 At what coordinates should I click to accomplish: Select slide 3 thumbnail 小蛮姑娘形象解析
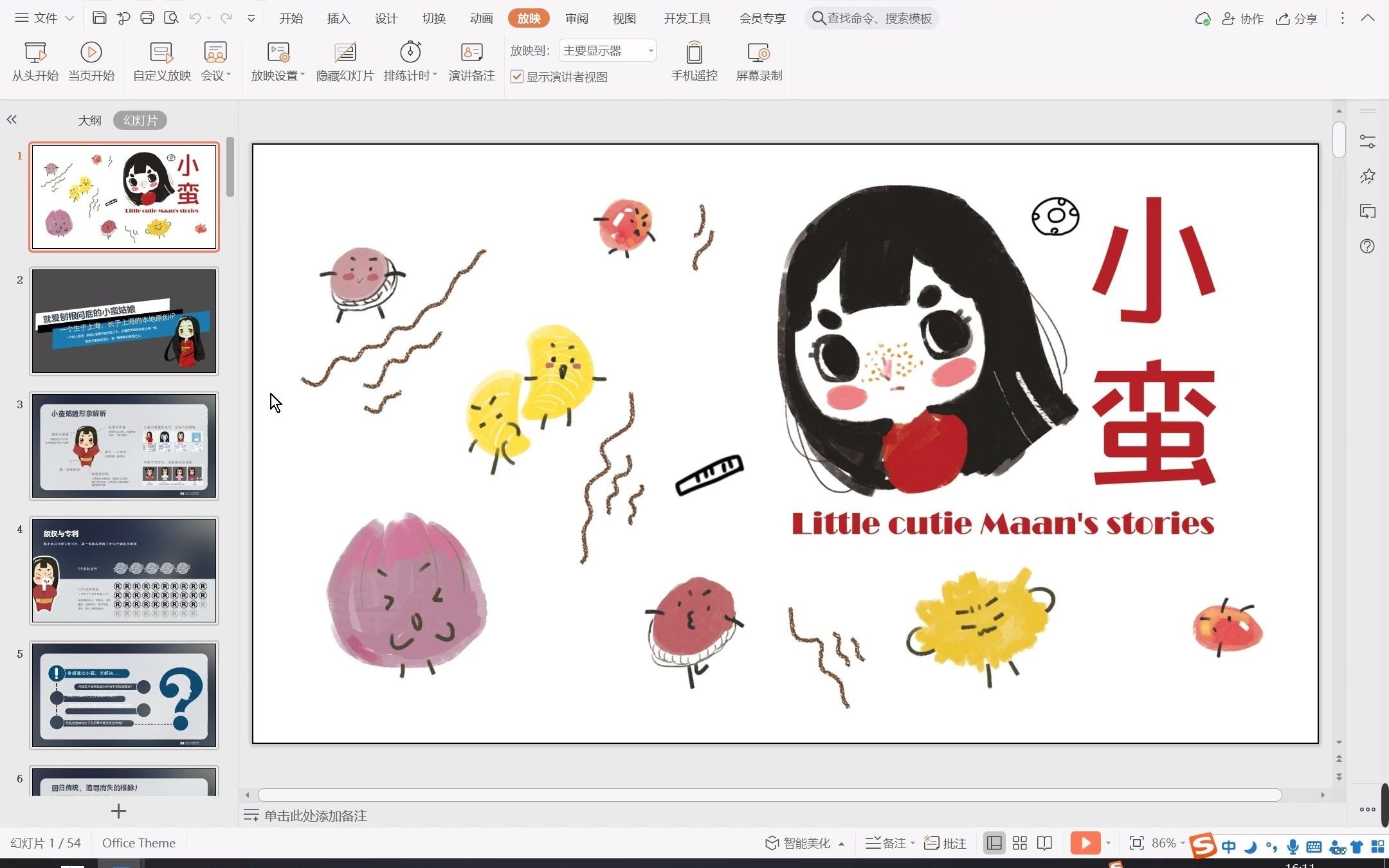point(124,446)
